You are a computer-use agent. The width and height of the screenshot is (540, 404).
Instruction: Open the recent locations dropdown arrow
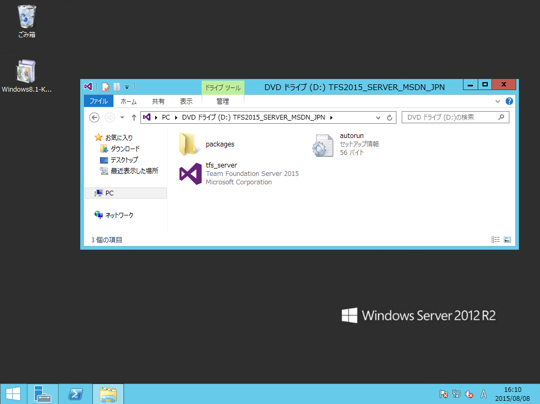pos(122,117)
